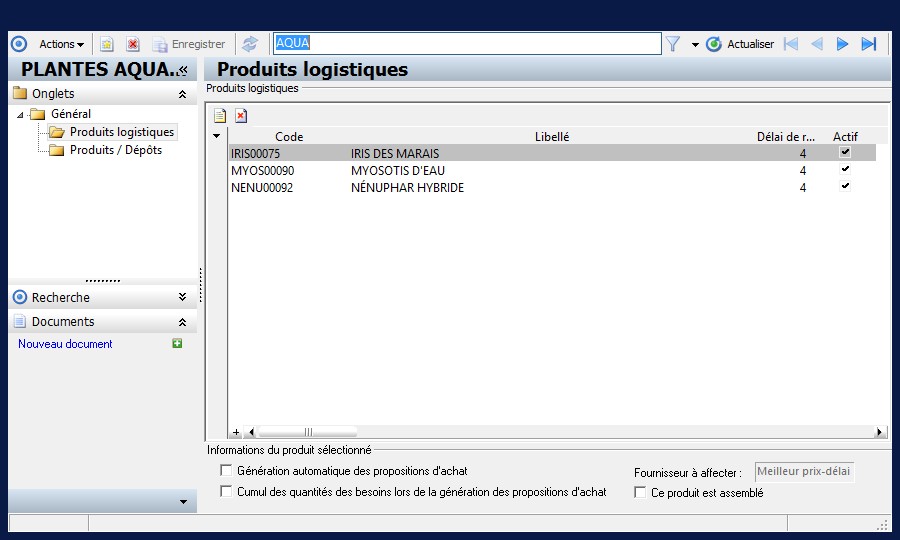
Task: Select the IRIS00075 code cell
Action: click(x=255, y=154)
